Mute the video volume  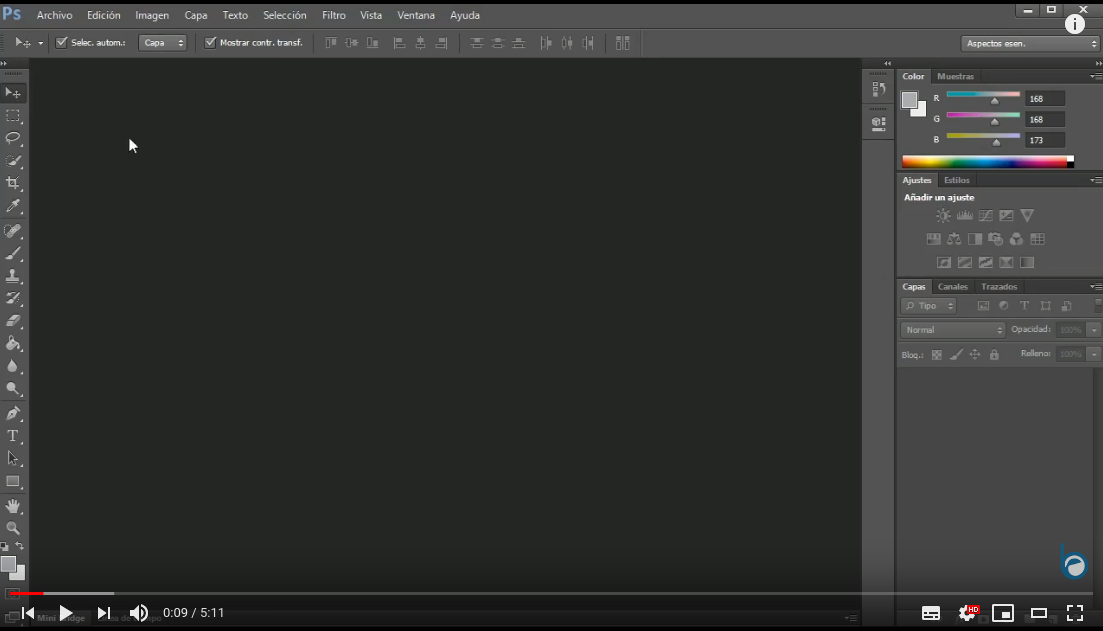point(139,613)
